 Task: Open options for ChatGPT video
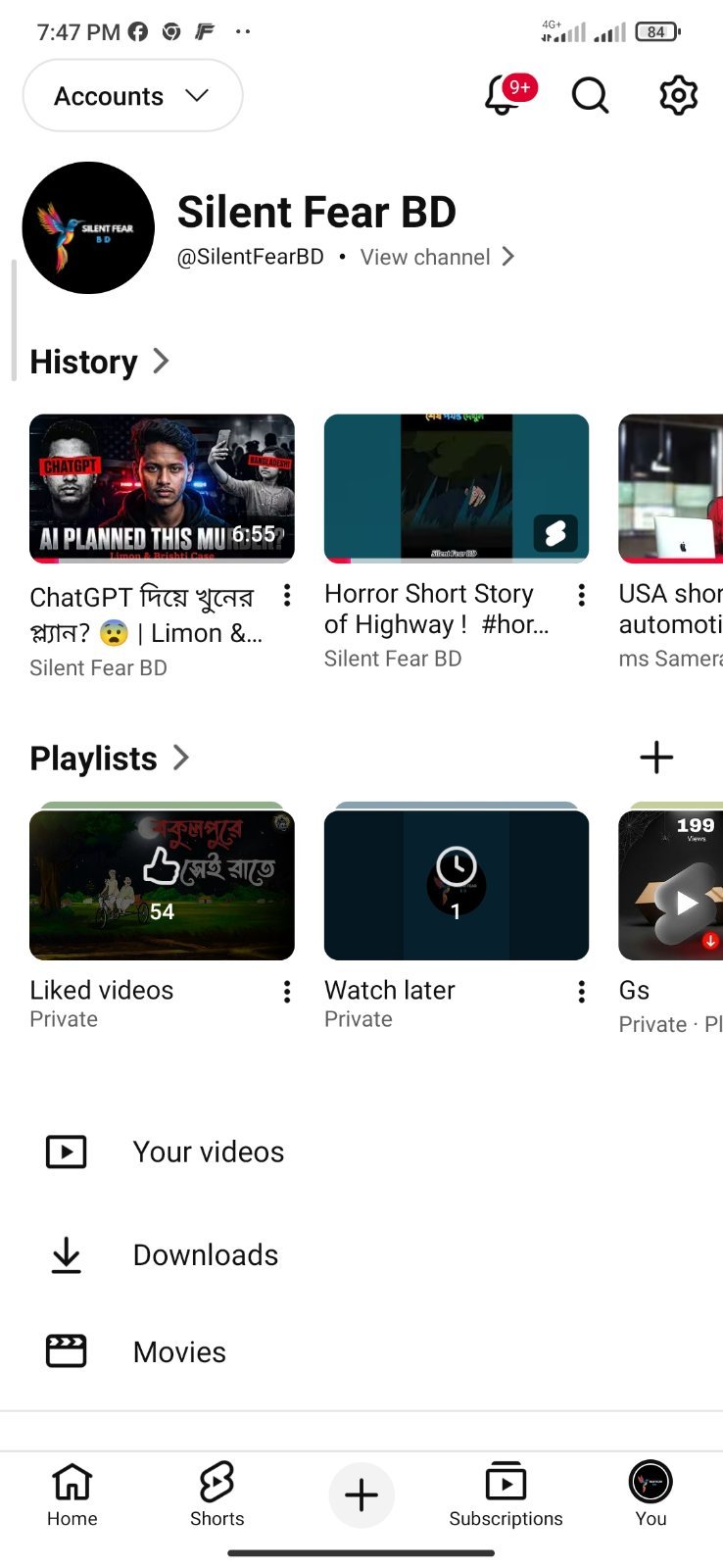coord(287,595)
